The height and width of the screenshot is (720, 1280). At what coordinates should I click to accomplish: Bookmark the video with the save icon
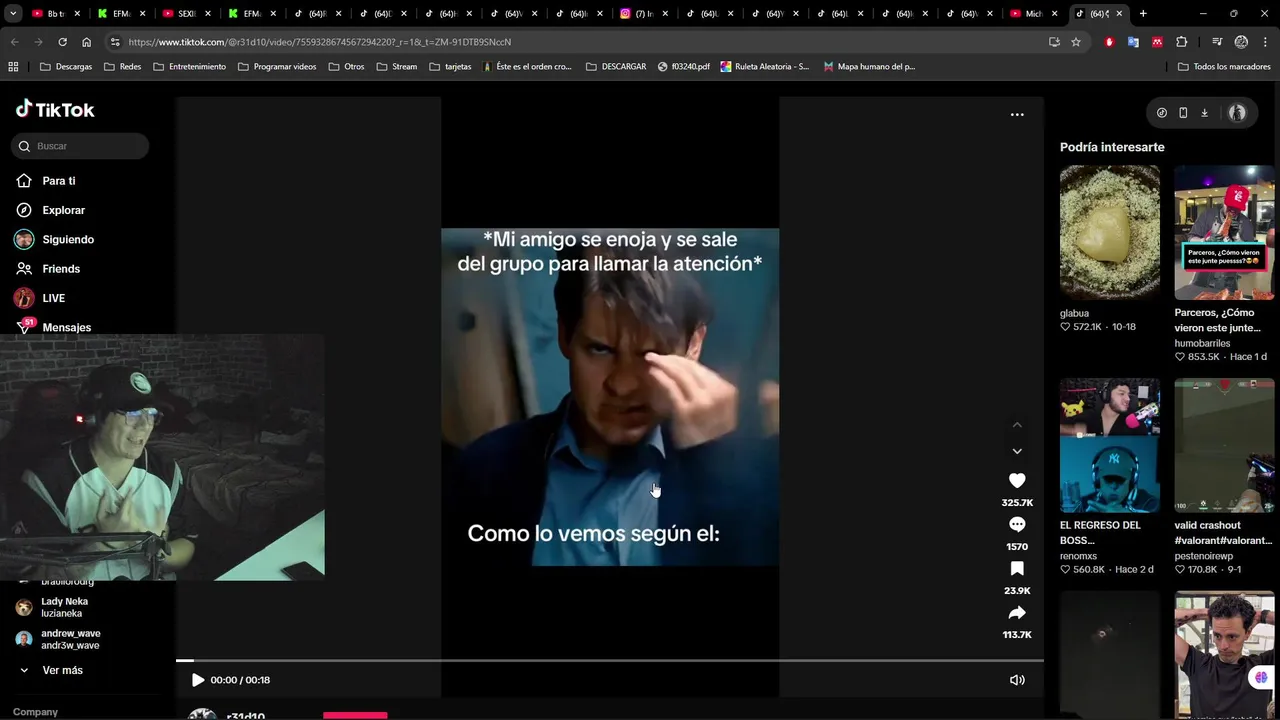[x=1017, y=569]
